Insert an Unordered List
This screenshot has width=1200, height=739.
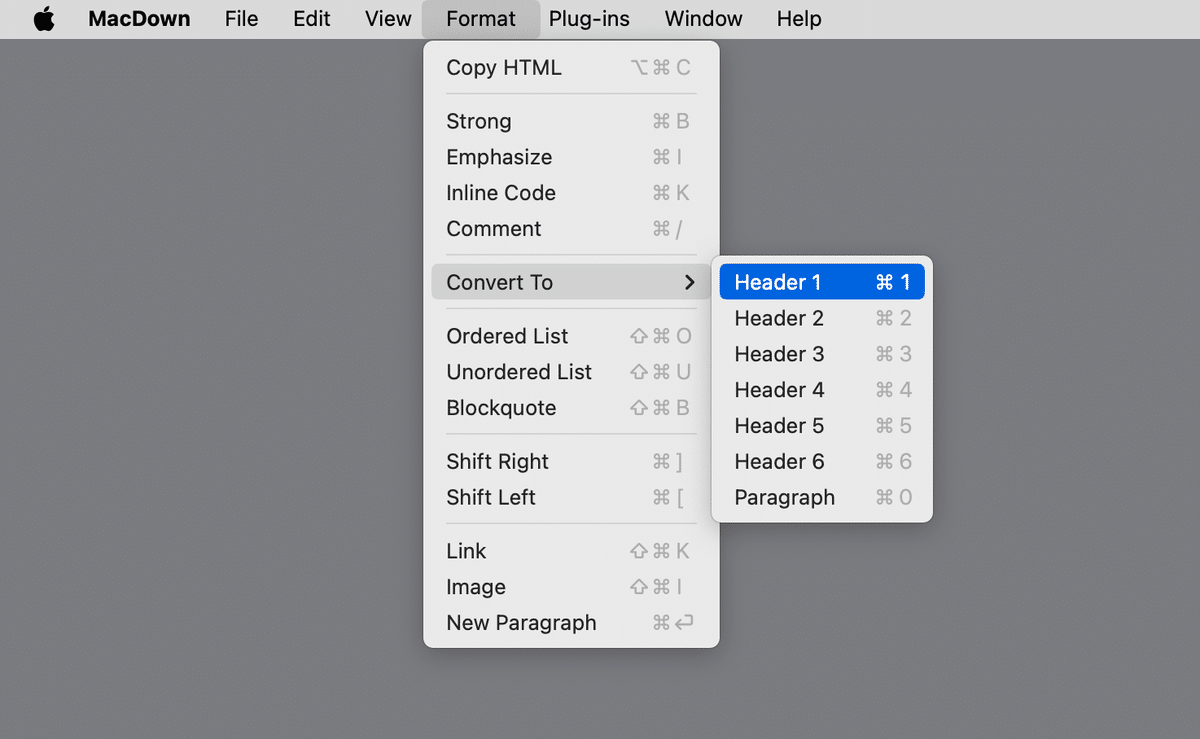pyautogui.click(x=571, y=373)
